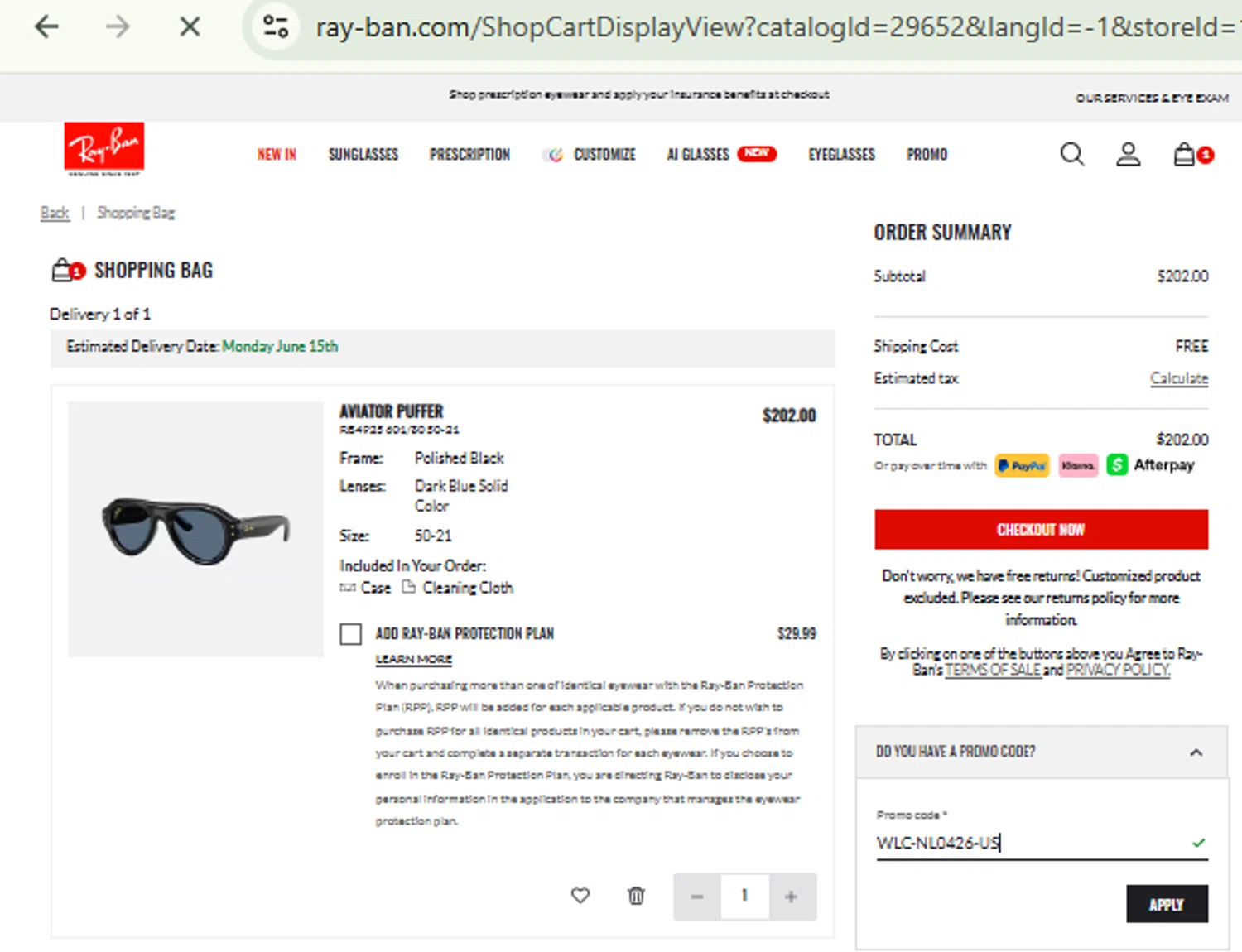The image size is (1242, 952).
Task: Click the Case icon under included items
Action: pyautogui.click(x=348, y=588)
